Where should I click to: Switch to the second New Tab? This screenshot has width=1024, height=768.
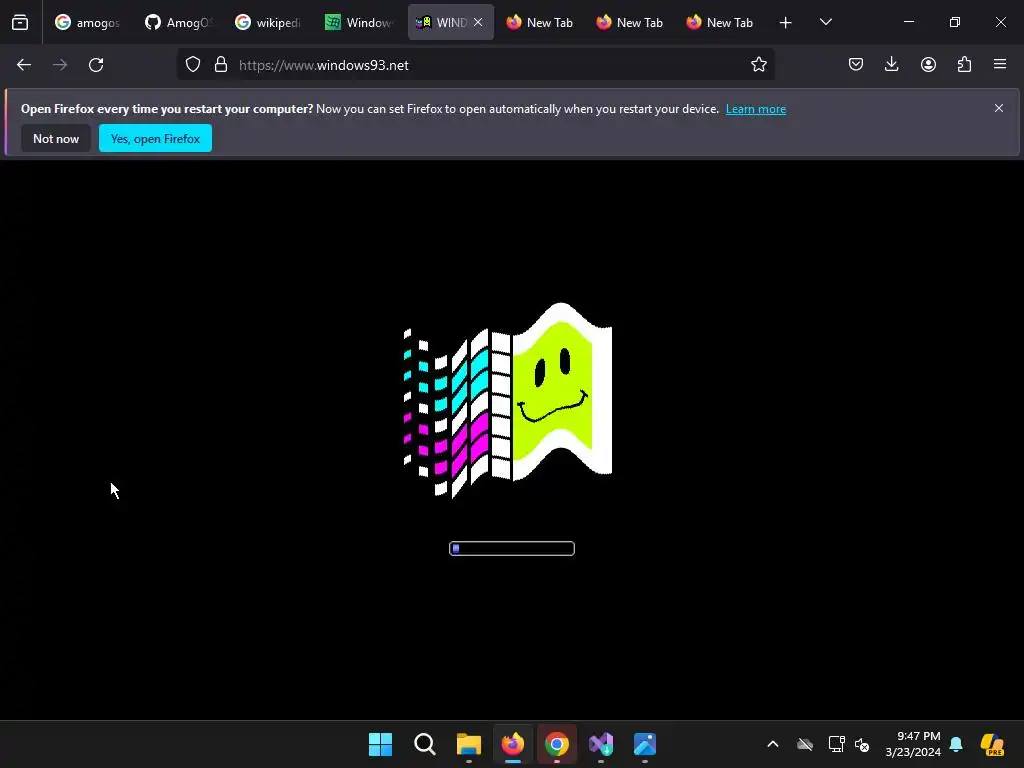[x=630, y=23]
